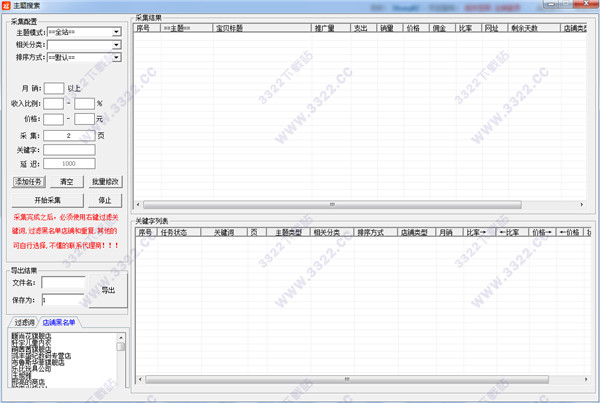
Task: Click the 批量修改 button
Action: point(105,182)
